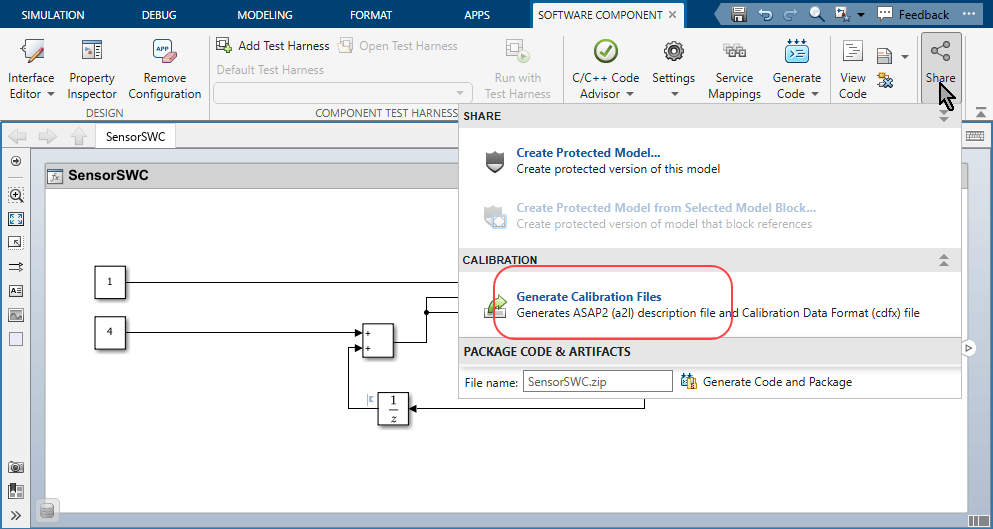993x529 pixels.
Task: Switch to the DEBUG tab
Action: pyautogui.click(x=159, y=15)
